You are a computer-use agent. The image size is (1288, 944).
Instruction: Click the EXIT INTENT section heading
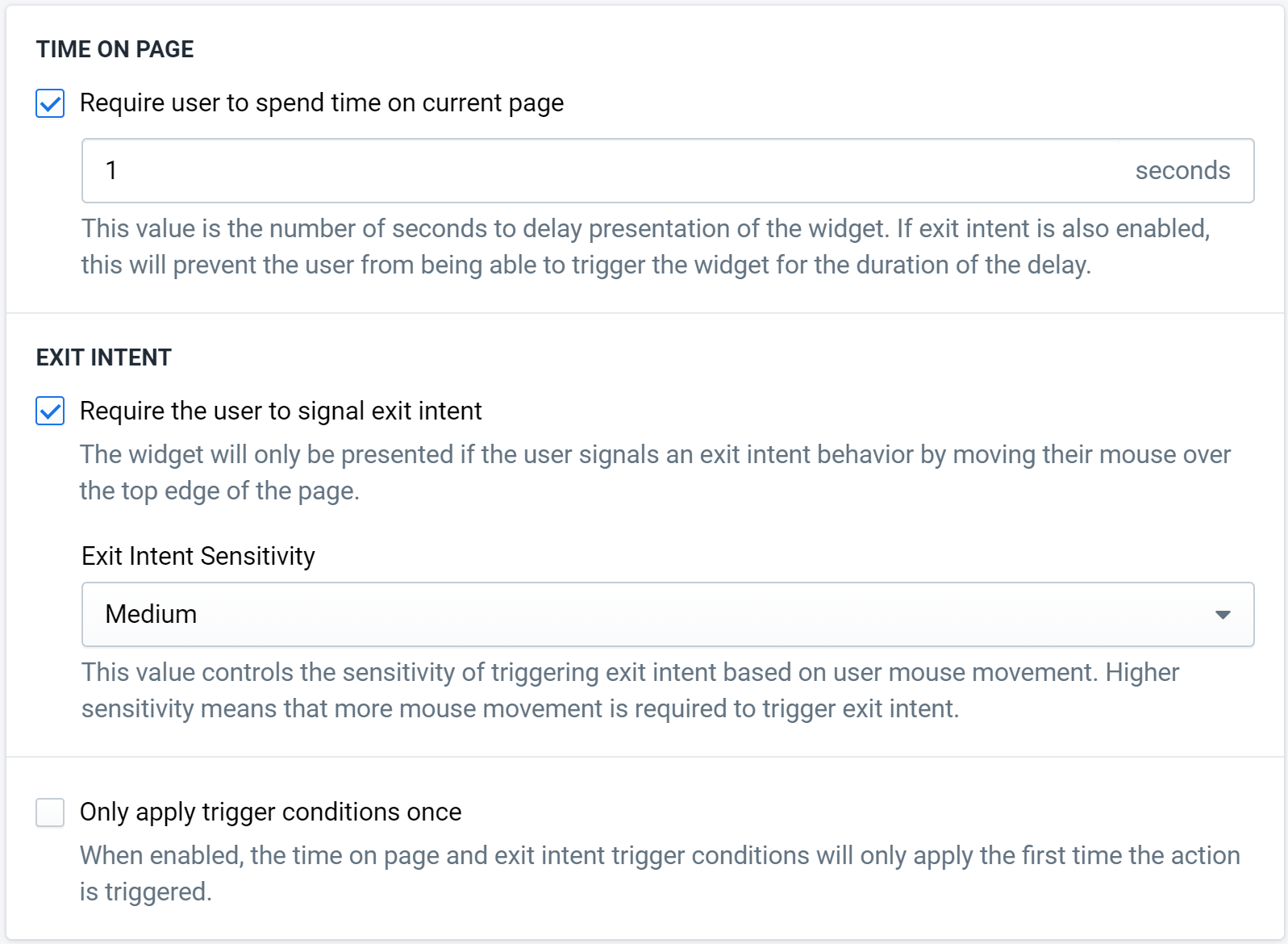point(103,357)
